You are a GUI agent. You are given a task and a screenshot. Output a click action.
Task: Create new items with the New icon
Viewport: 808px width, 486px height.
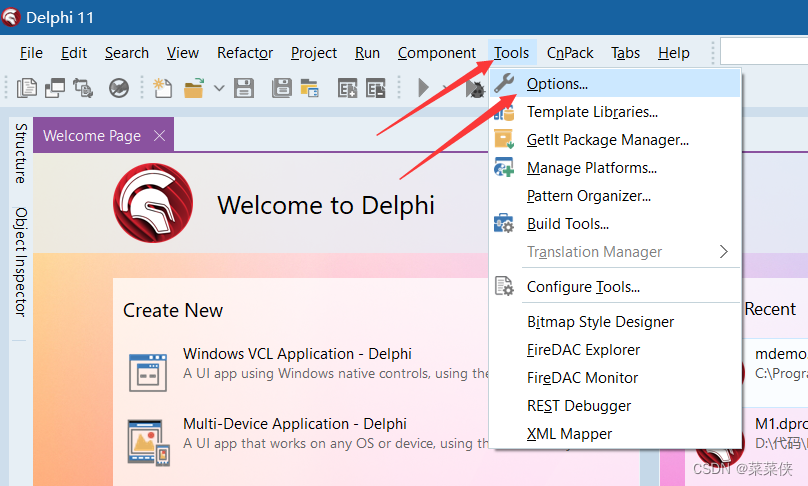tap(162, 88)
